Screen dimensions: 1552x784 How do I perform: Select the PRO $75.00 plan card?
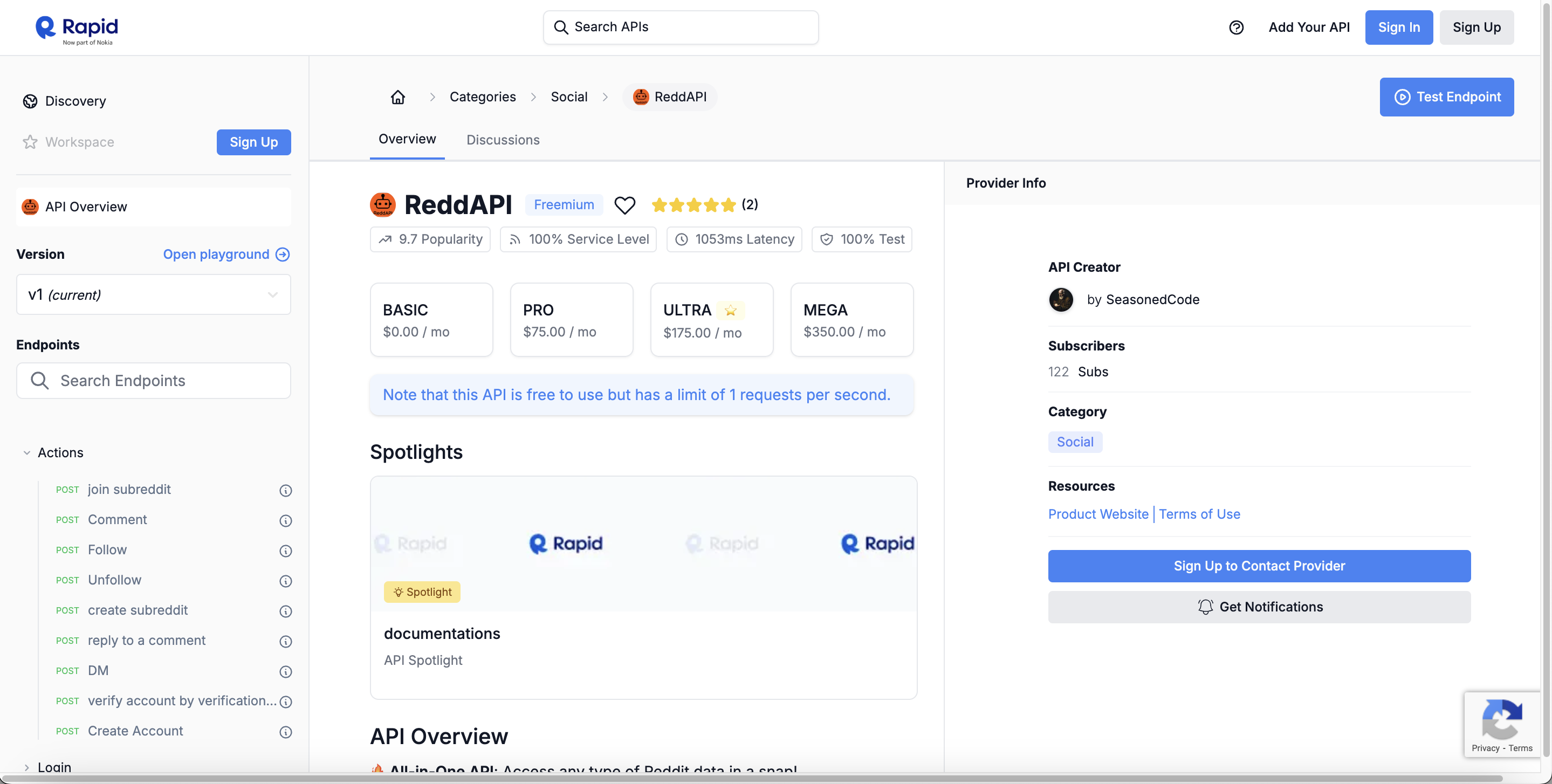[572, 320]
